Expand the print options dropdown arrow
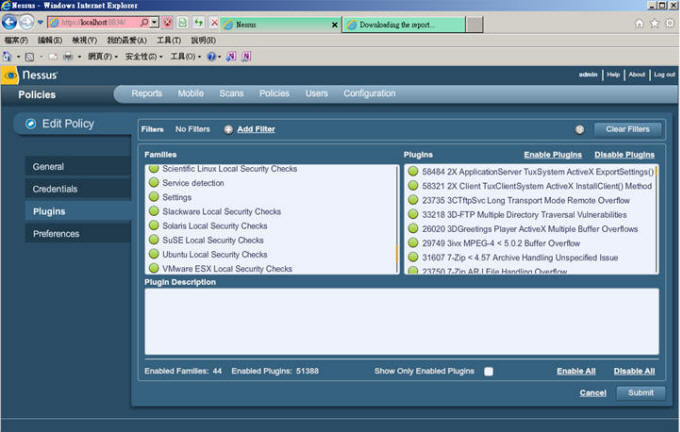The width and height of the screenshot is (680, 432). click(79, 57)
